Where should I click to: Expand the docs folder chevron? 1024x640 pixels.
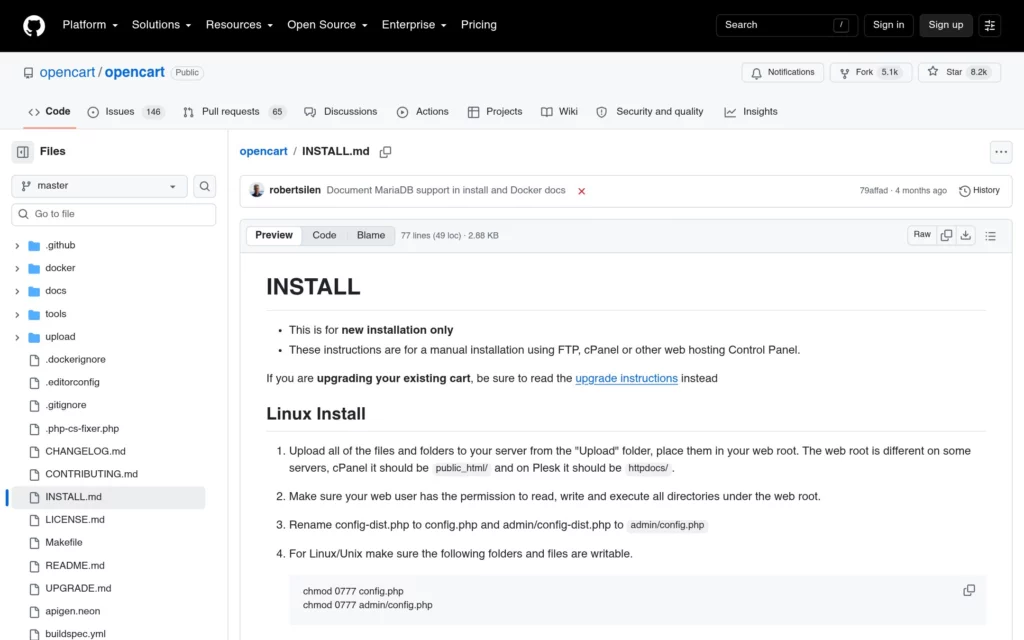tap(17, 292)
